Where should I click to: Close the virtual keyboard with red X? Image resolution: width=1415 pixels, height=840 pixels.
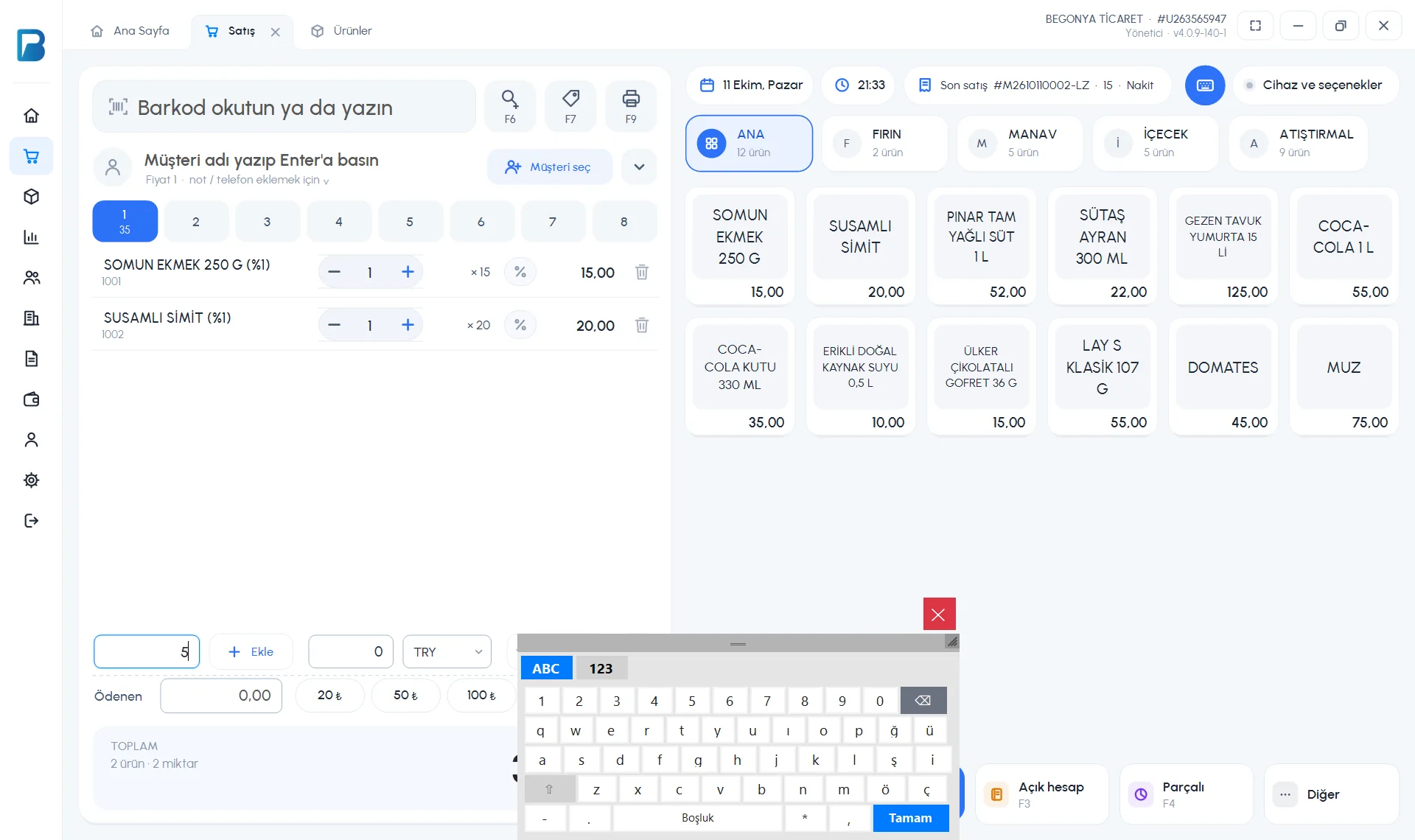[x=939, y=614]
